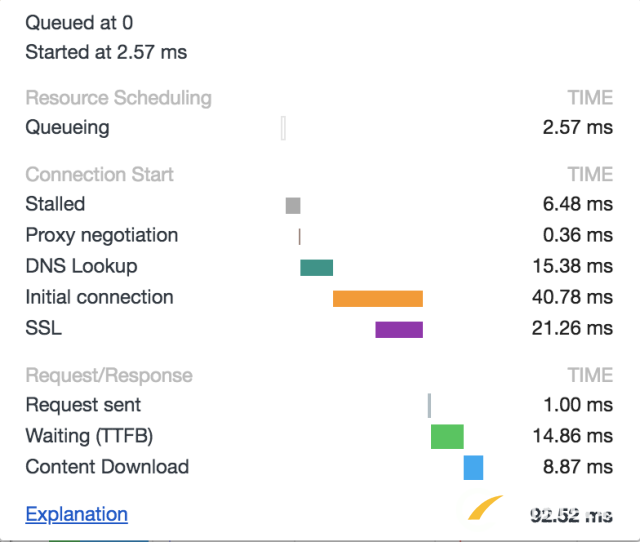Click the Content Download label
Screen dimensions: 640x542
click(x=107, y=467)
